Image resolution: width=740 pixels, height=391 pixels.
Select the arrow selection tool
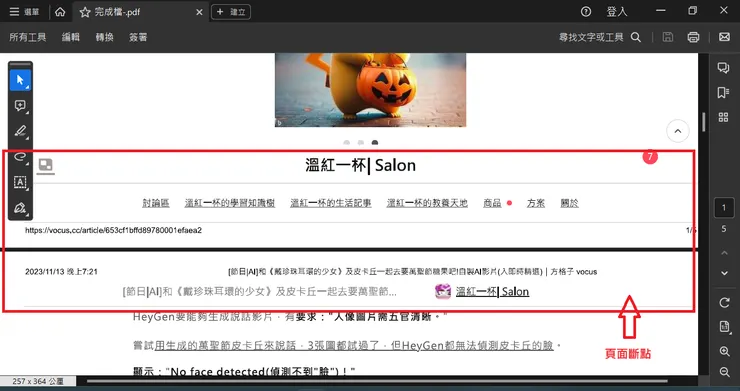[x=20, y=80]
